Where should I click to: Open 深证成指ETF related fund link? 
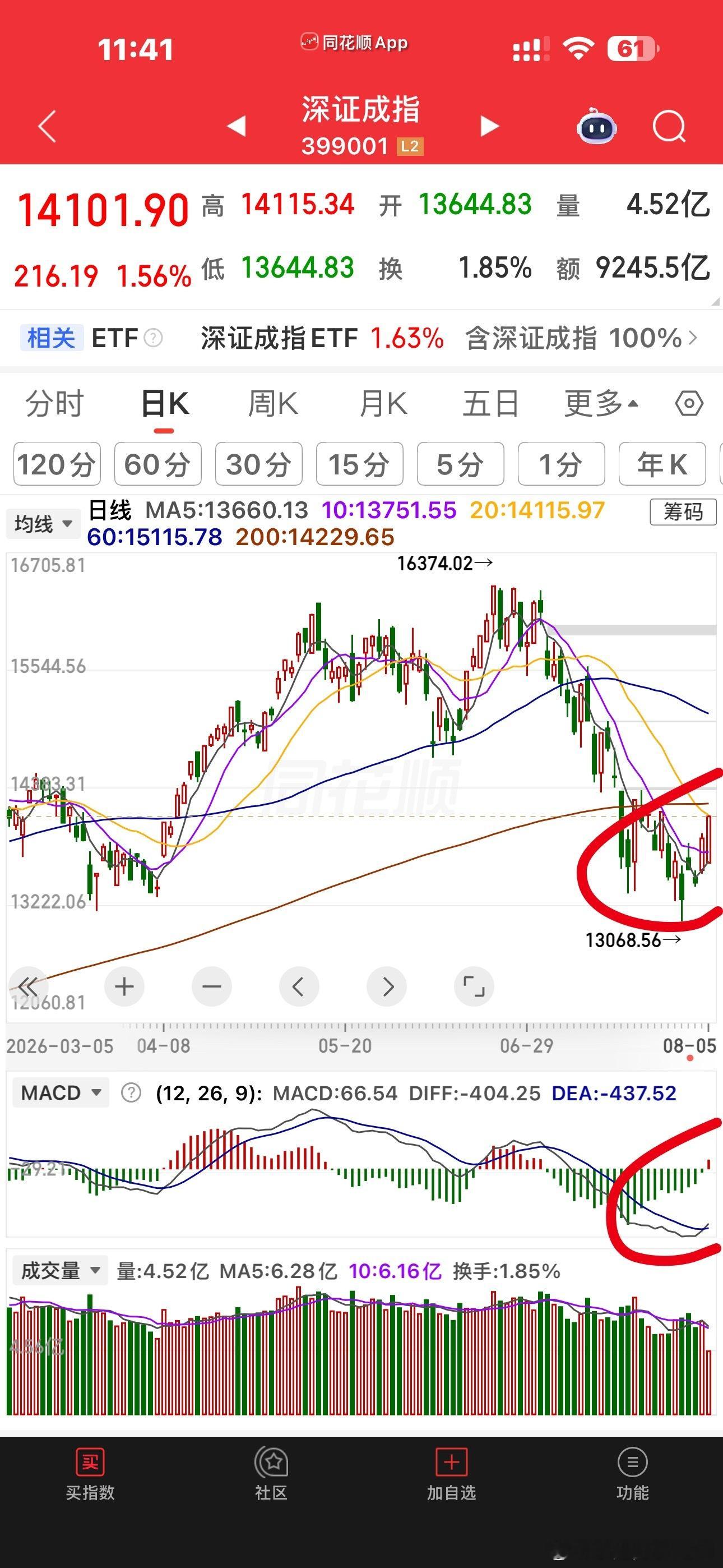point(322,338)
